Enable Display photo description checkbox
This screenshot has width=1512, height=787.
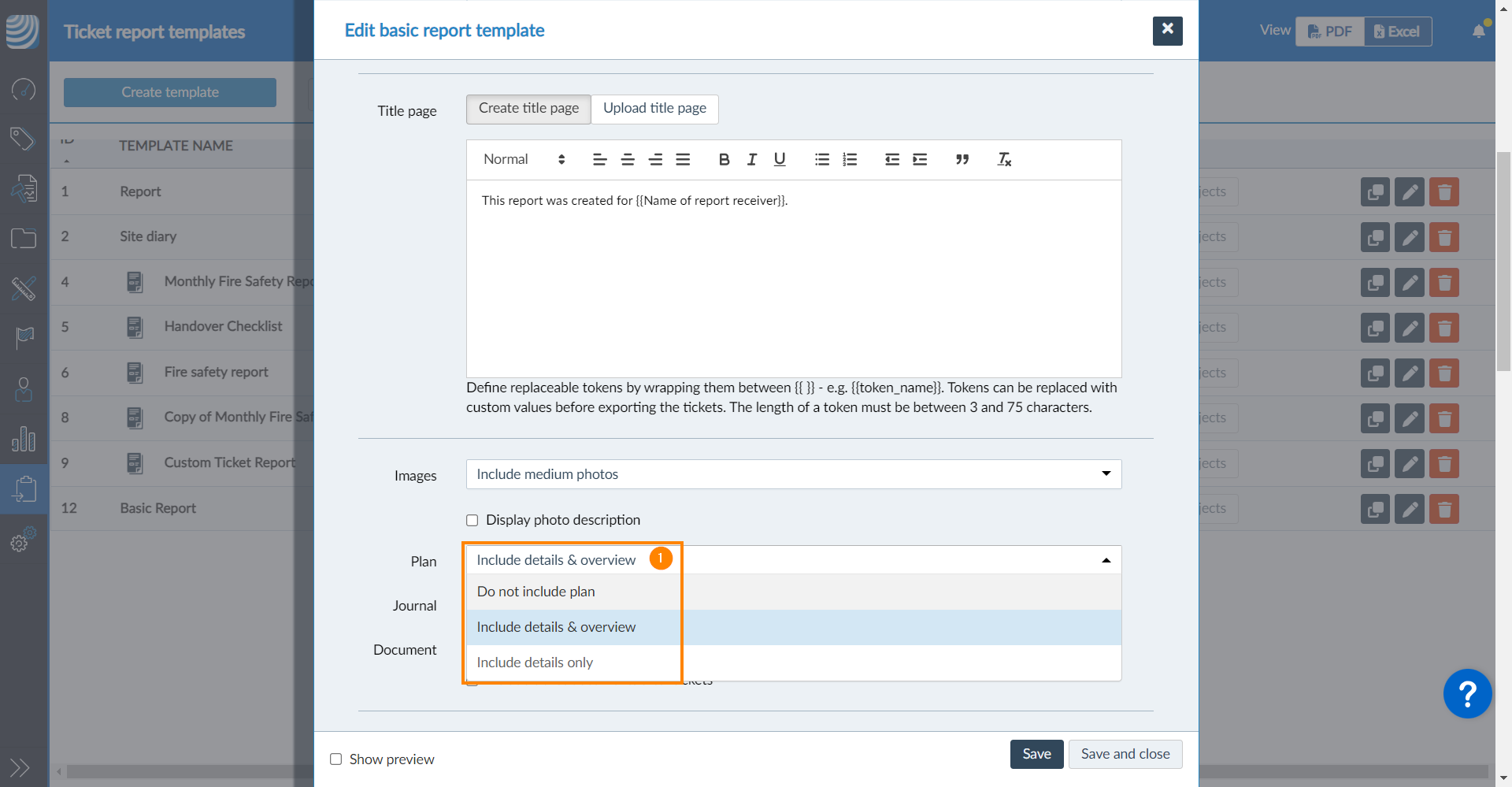pyautogui.click(x=472, y=520)
